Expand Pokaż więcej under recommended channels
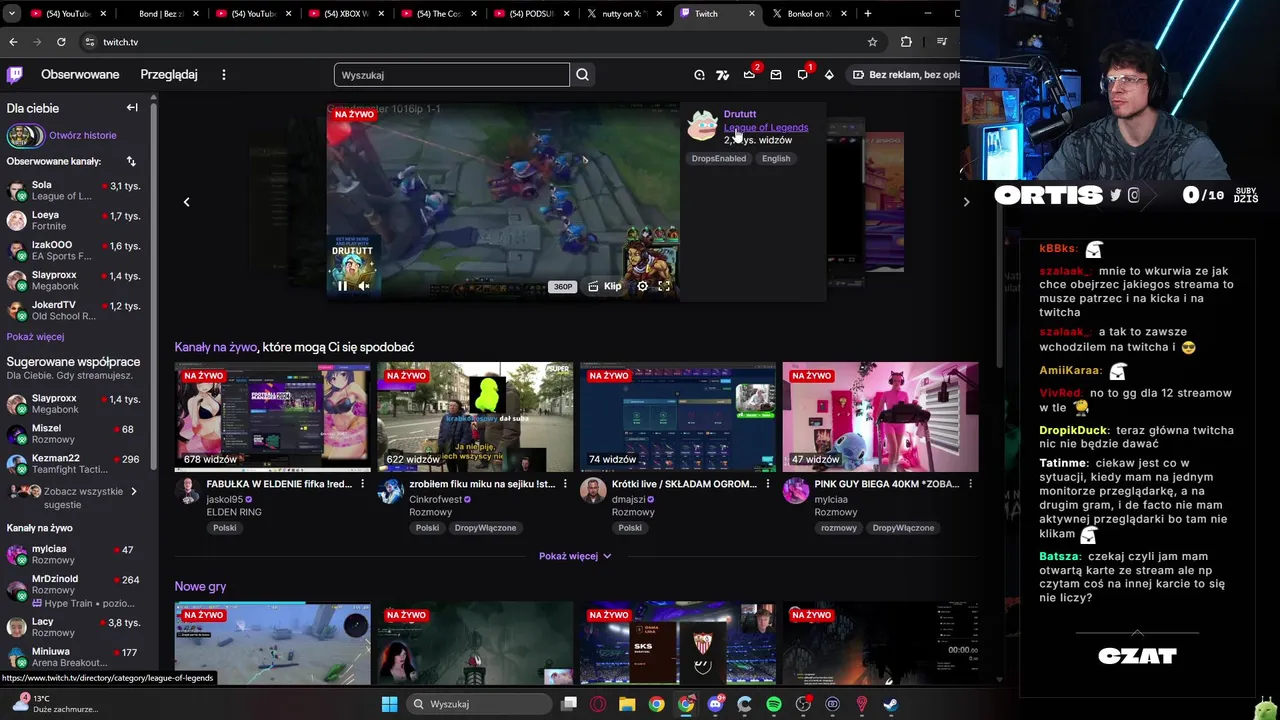1280x720 pixels. click(575, 556)
